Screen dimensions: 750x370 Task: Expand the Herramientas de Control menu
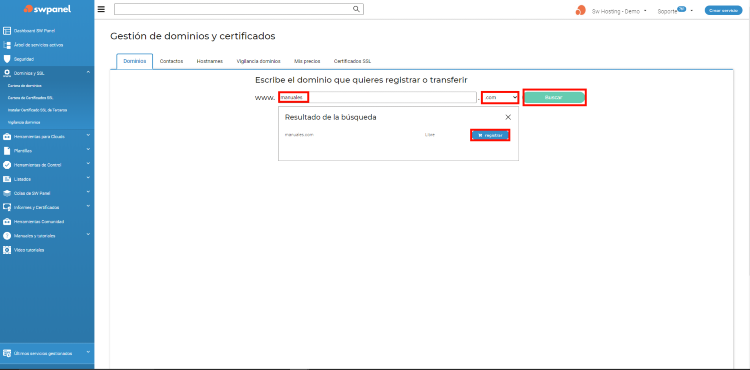tap(88, 164)
